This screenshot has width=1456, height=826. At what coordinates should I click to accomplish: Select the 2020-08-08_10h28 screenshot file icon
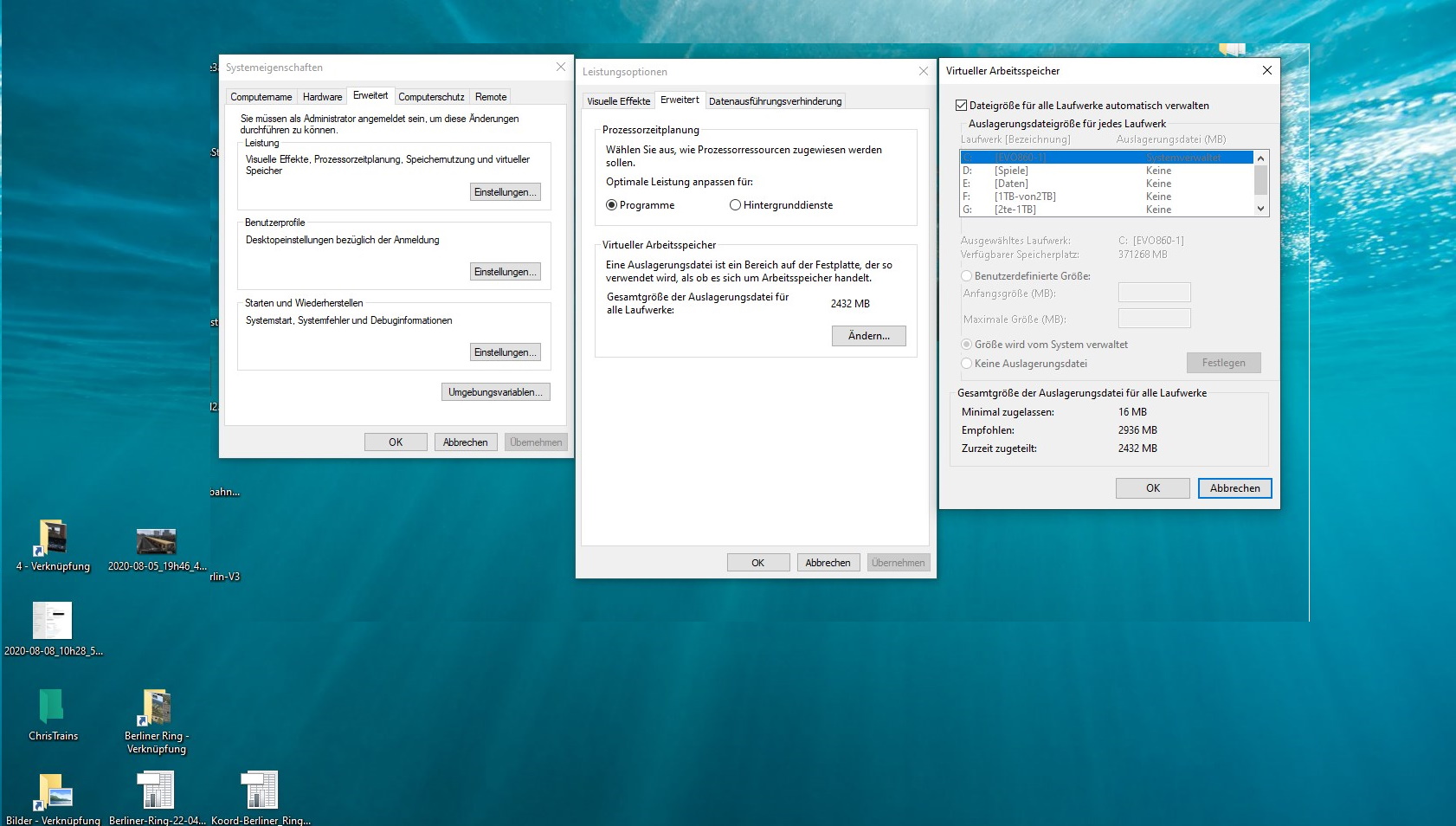click(53, 621)
